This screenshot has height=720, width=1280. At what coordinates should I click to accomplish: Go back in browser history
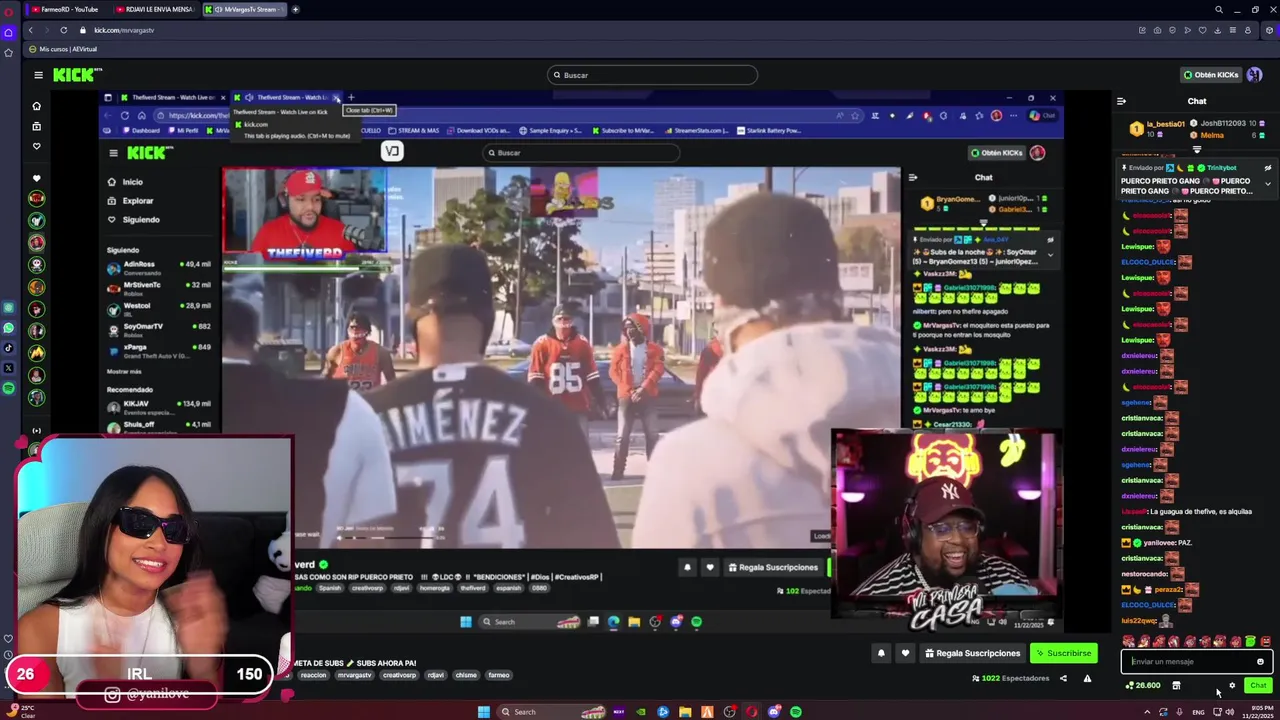[30, 30]
